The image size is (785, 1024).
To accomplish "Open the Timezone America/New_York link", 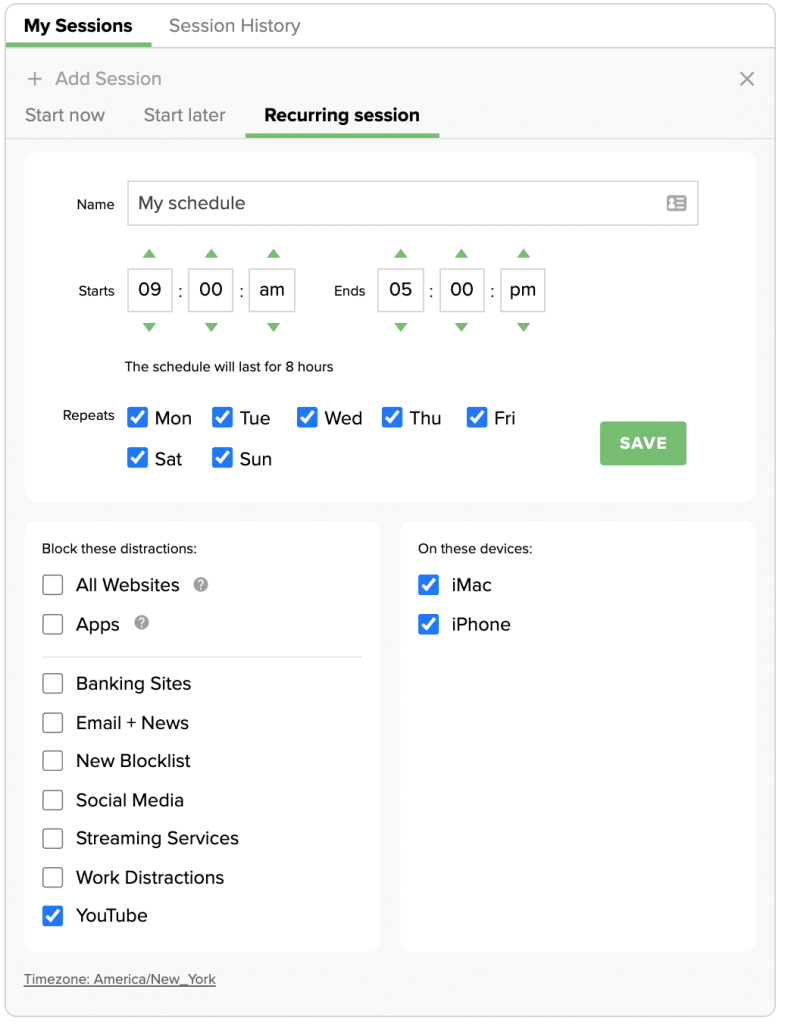I will pyautogui.click(x=119, y=979).
